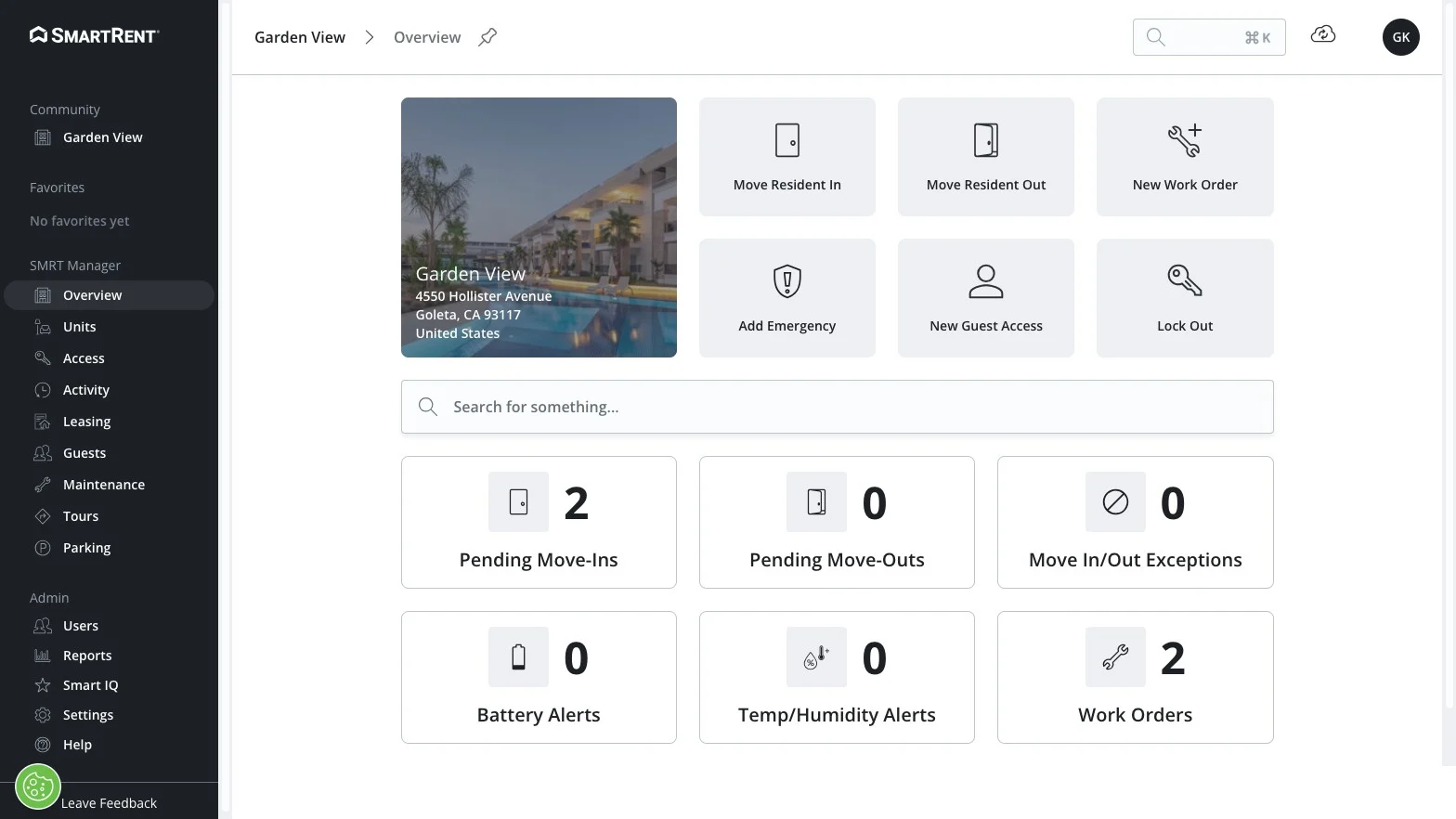Click the Pending Move-Ins door icon
This screenshot has width=1456, height=819.
point(519,502)
